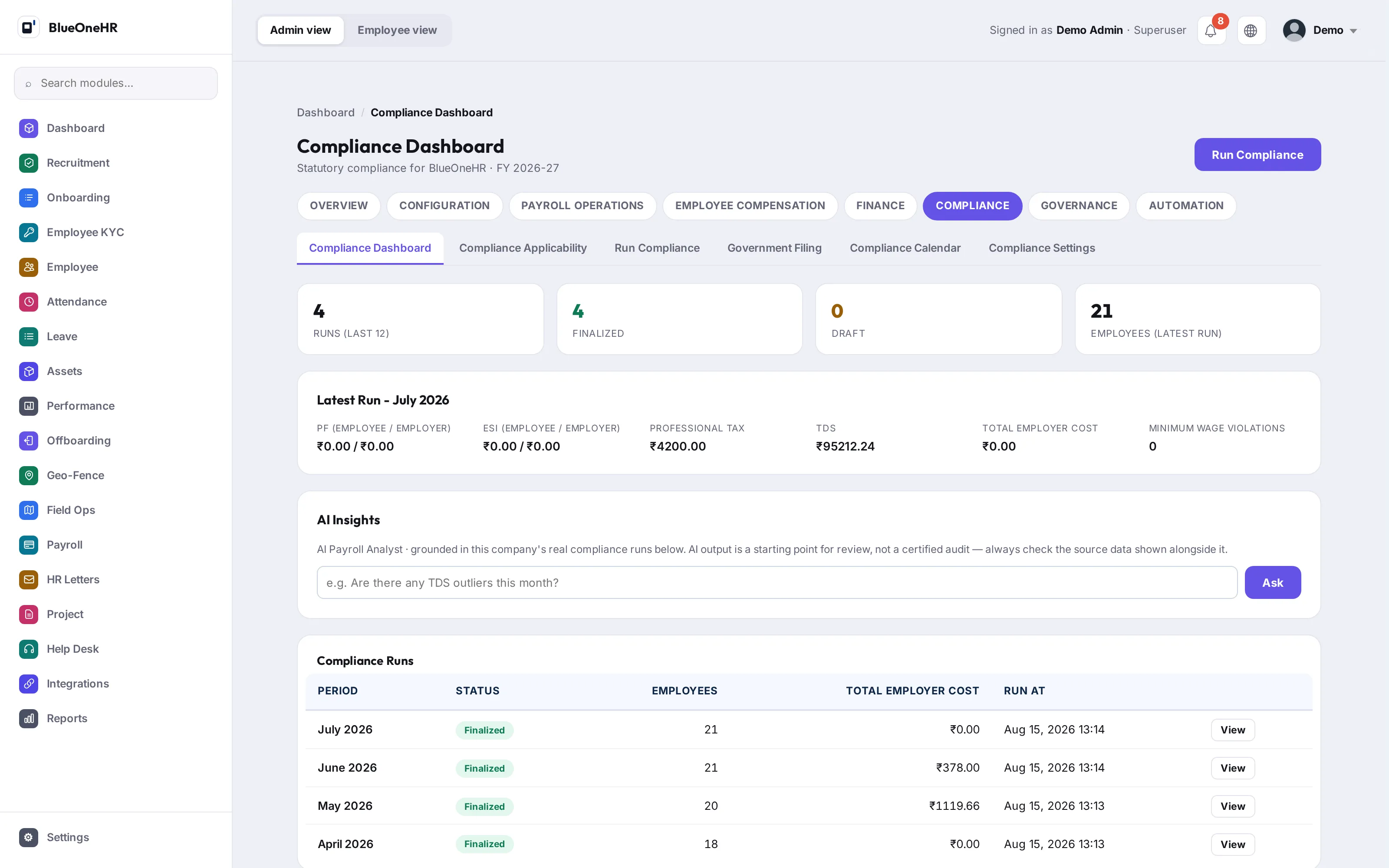This screenshot has height=868, width=1389.
Task: Open the Dashboard sidebar icon
Action: (29, 128)
